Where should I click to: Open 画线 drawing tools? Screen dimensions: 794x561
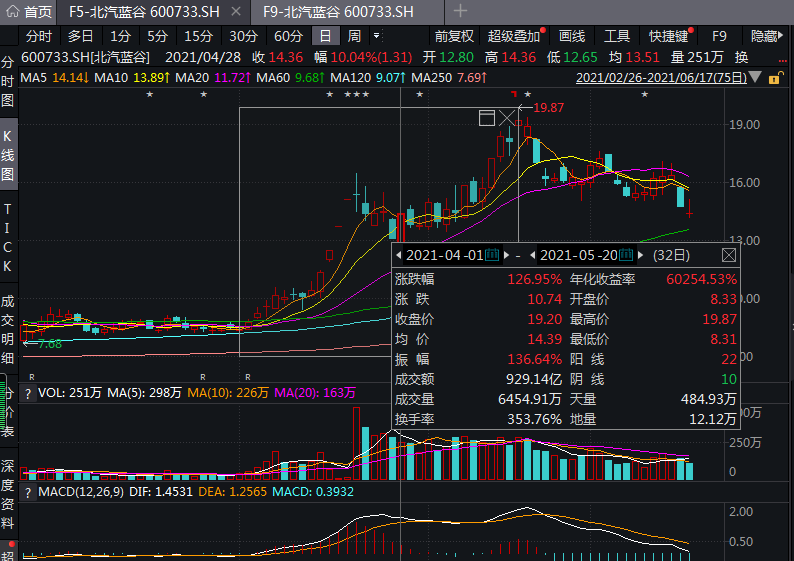pyautogui.click(x=572, y=36)
